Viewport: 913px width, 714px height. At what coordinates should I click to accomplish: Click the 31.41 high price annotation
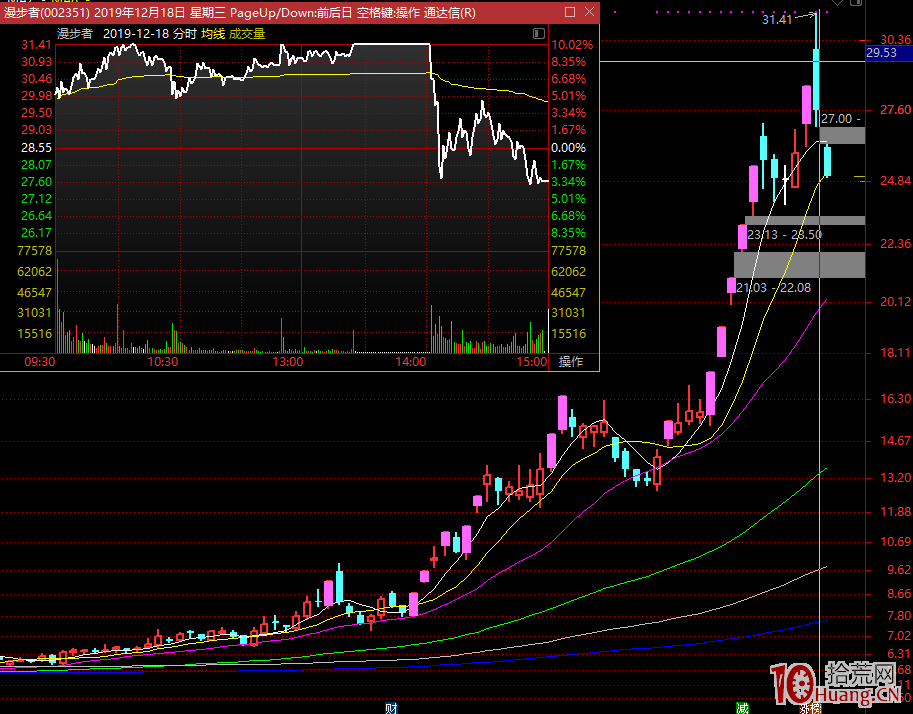click(776, 19)
